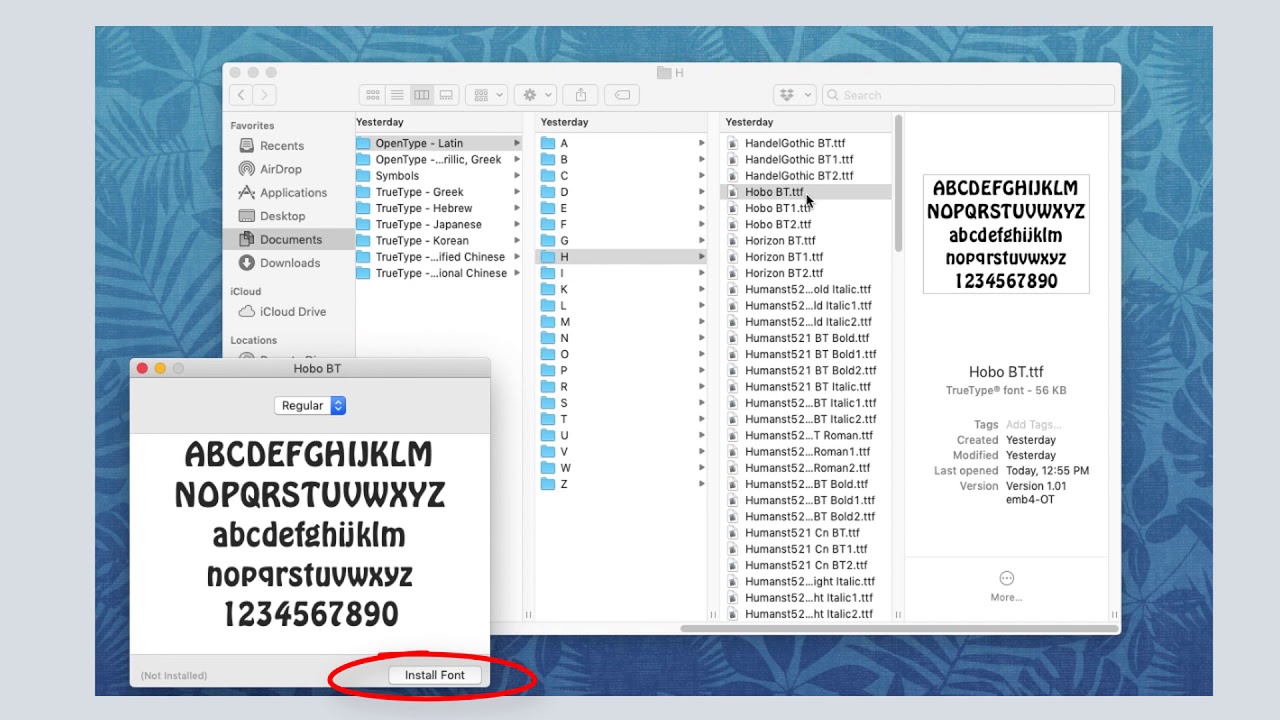Click the Finder back arrow button
Viewport: 1280px width, 720px height.
pyautogui.click(x=241, y=95)
